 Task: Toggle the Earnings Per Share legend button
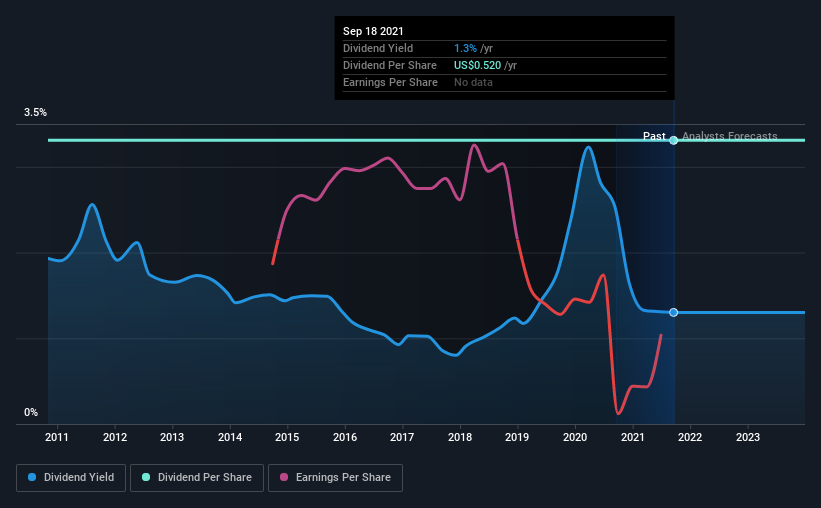(x=335, y=478)
